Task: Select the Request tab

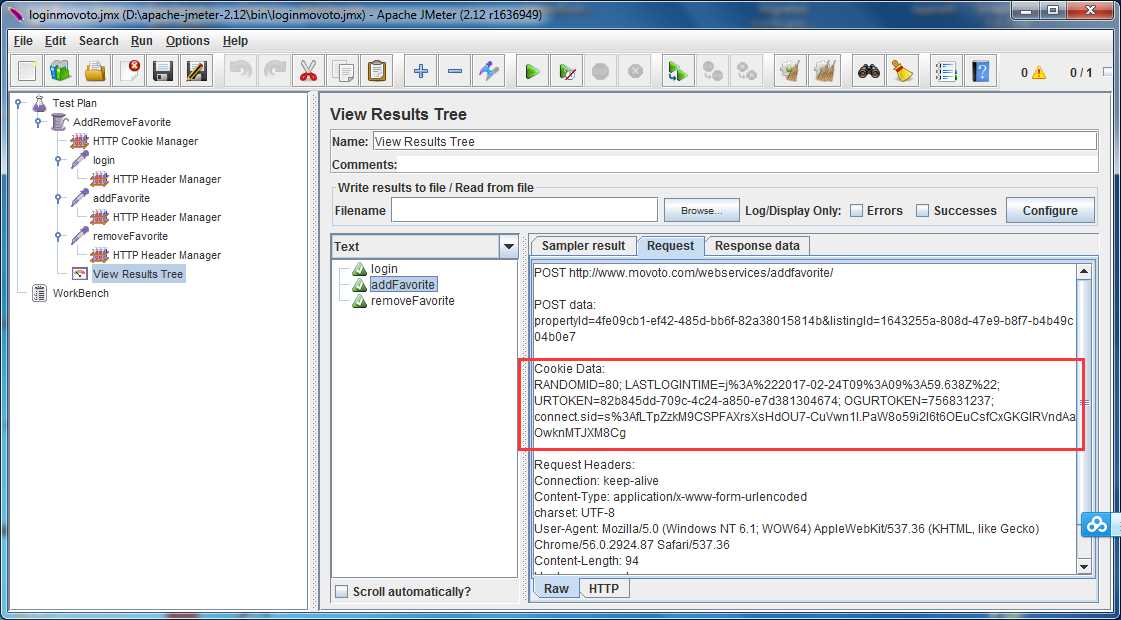Action: [671, 246]
